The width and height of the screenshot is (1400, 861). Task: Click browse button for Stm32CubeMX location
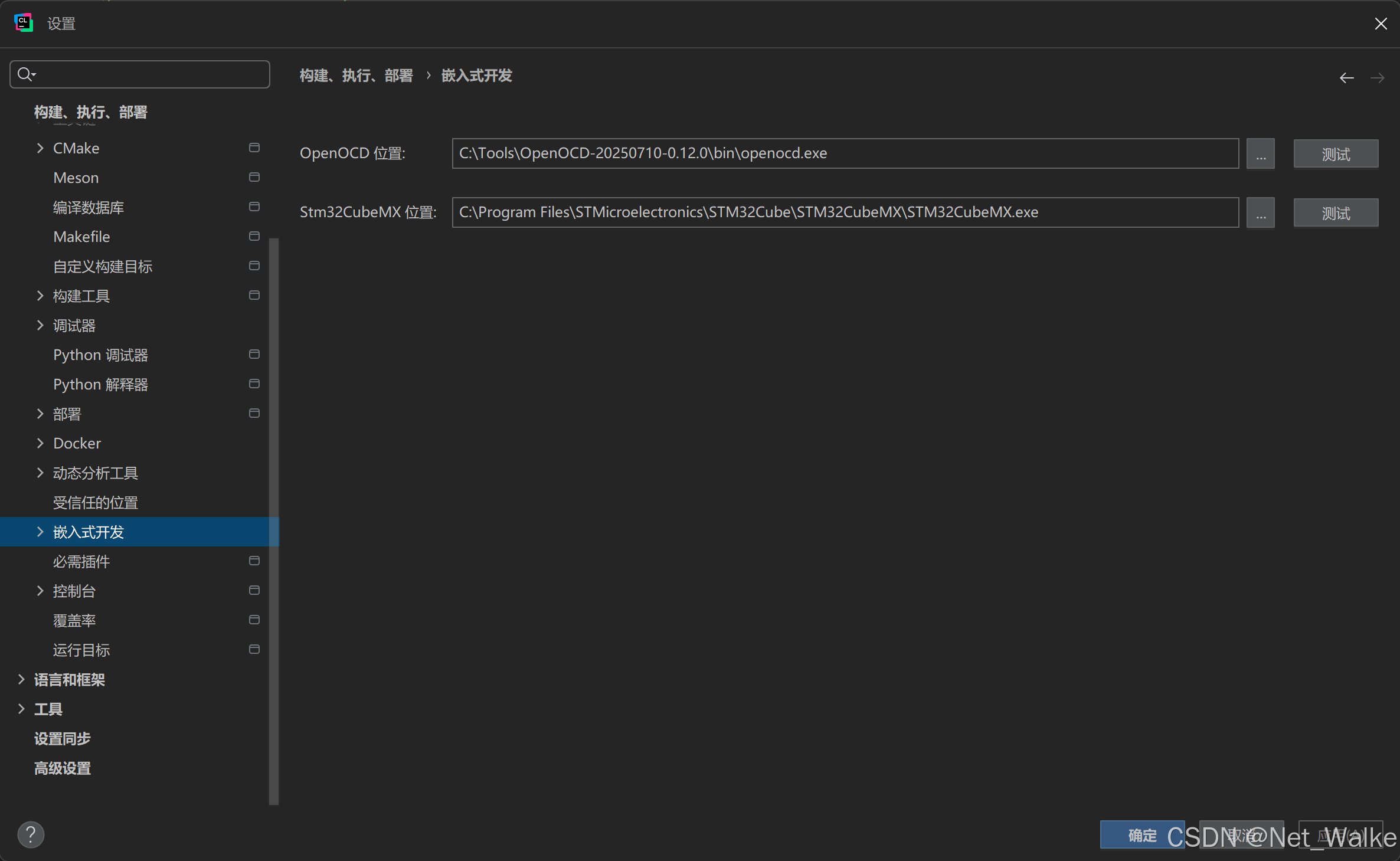pos(1260,213)
